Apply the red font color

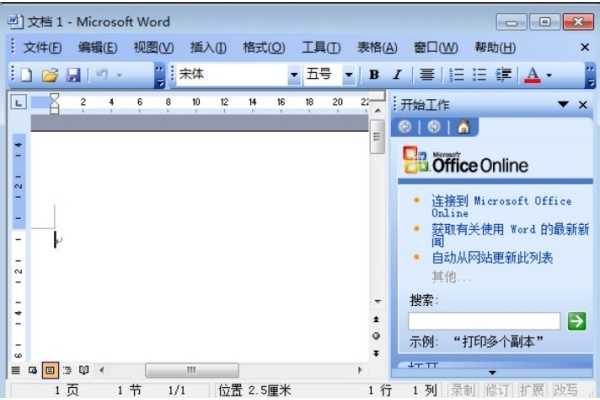point(532,75)
